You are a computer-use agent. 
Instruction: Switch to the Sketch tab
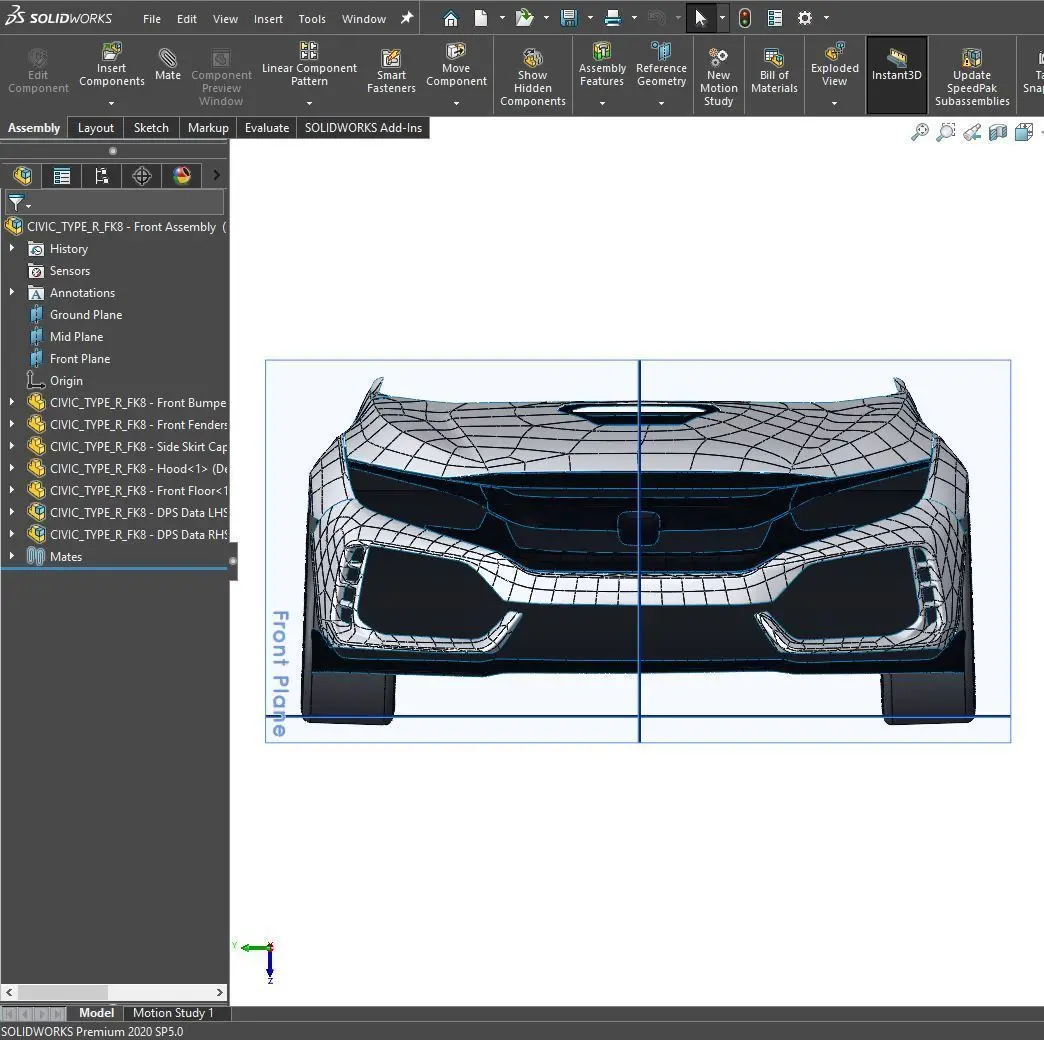151,128
